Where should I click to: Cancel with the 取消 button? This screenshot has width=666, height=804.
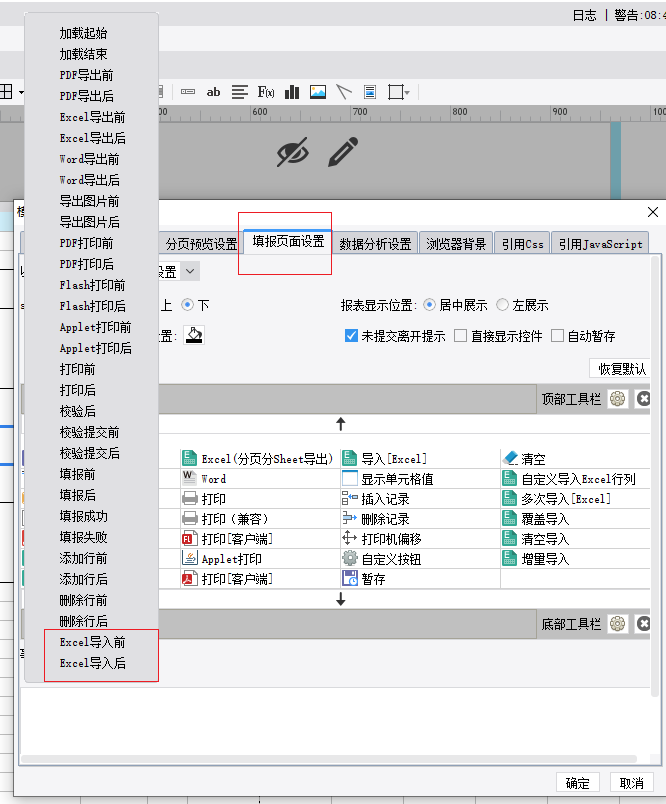click(x=631, y=783)
